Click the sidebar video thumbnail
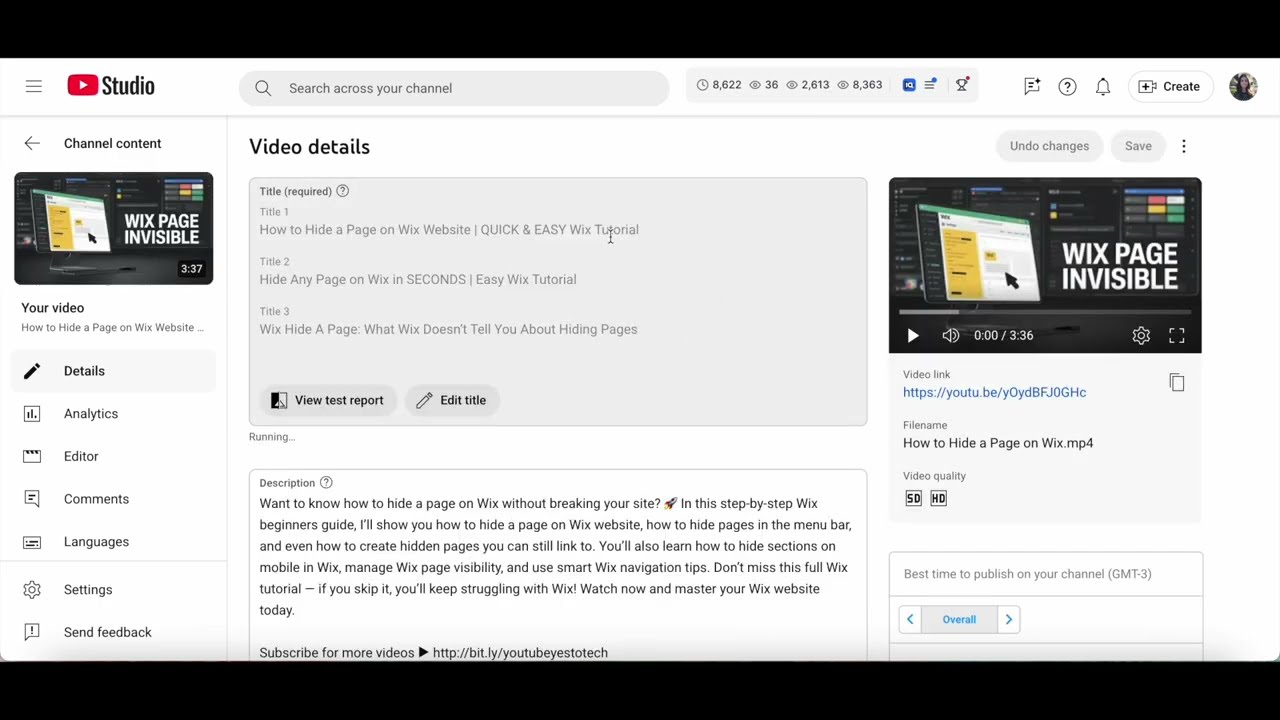The image size is (1280, 720). pyautogui.click(x=114, y=228)
